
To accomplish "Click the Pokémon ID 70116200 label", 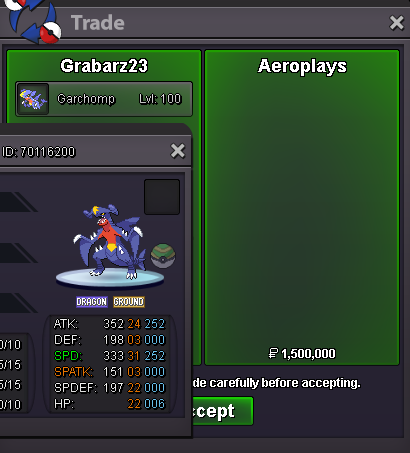I will [39, 152].
